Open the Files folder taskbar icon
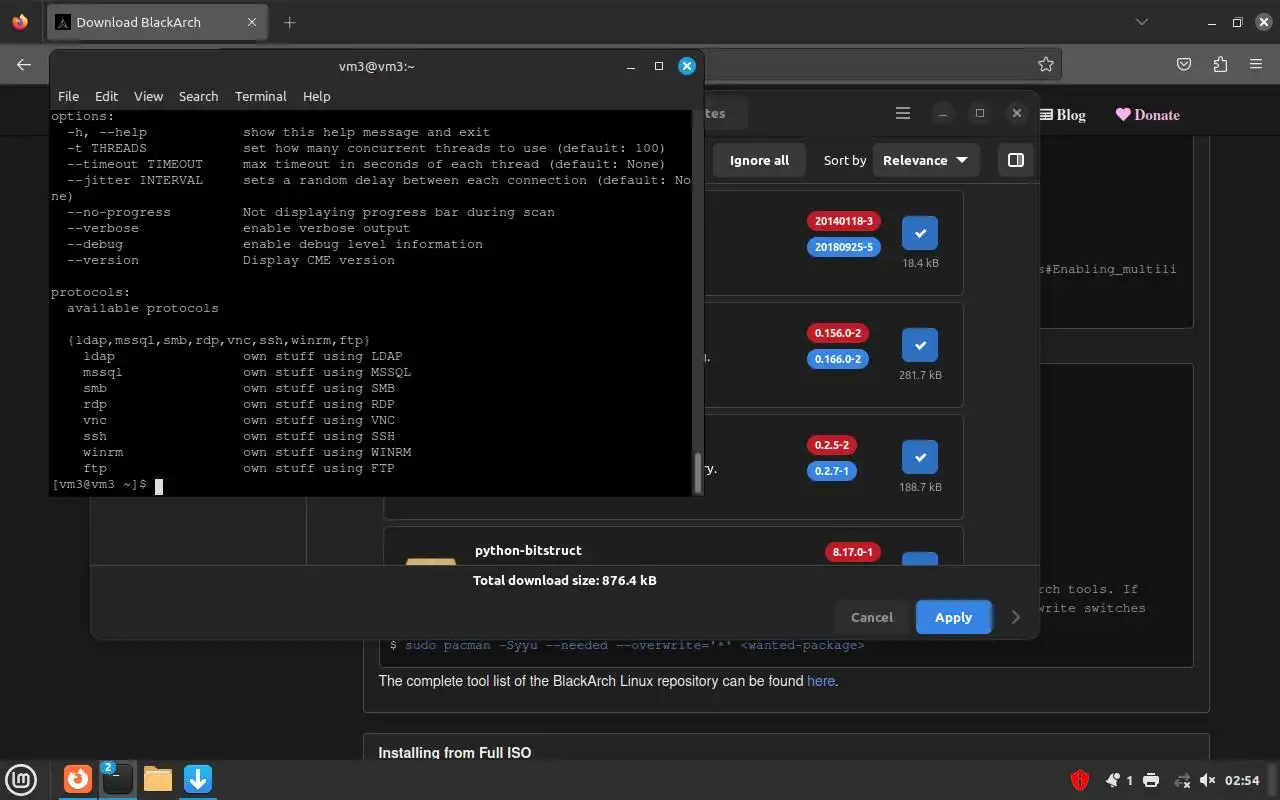 coord(158,779)
